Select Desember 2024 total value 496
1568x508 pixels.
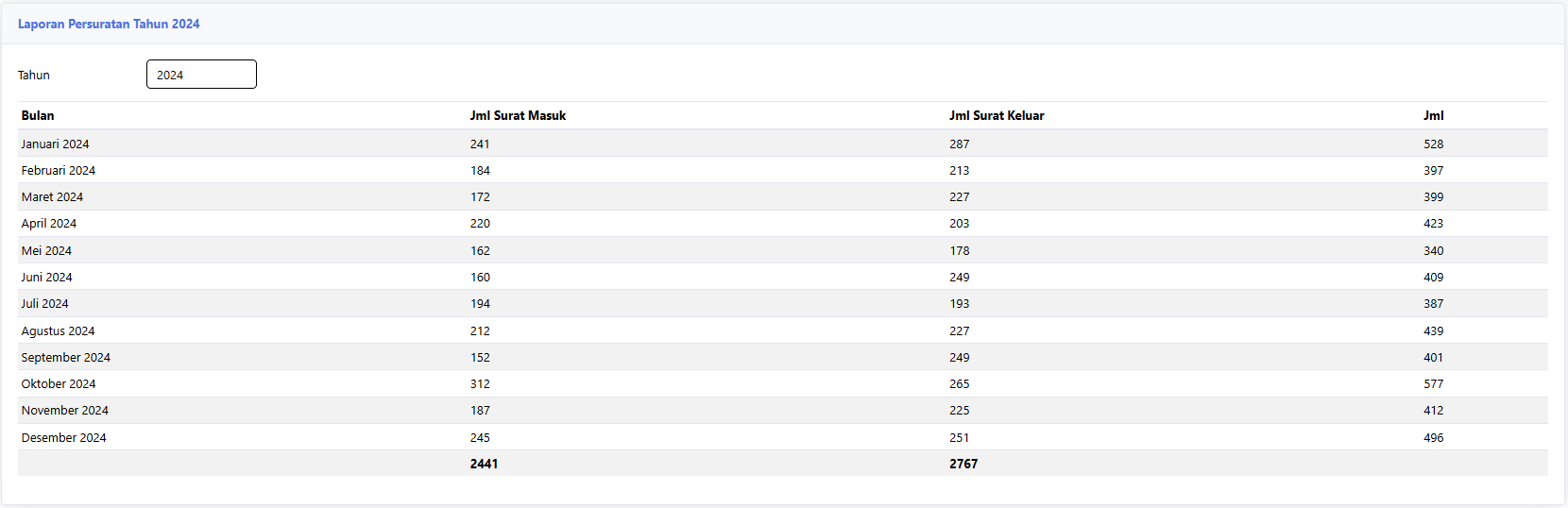[1433, 437]
